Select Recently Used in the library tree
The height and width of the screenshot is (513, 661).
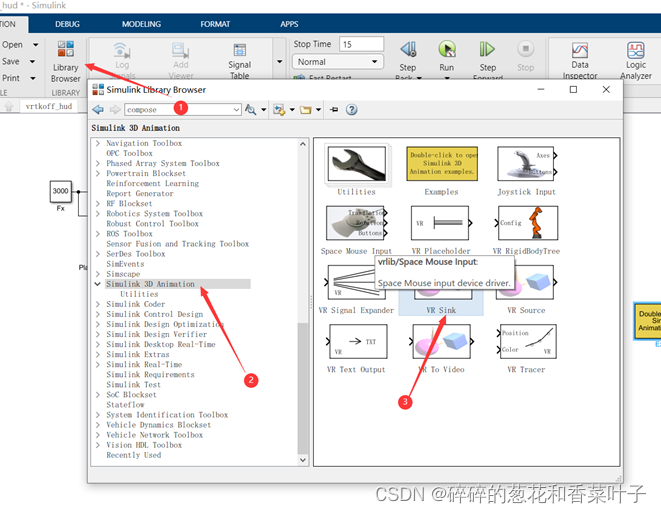pyautogui.click(x=134, y=455)
